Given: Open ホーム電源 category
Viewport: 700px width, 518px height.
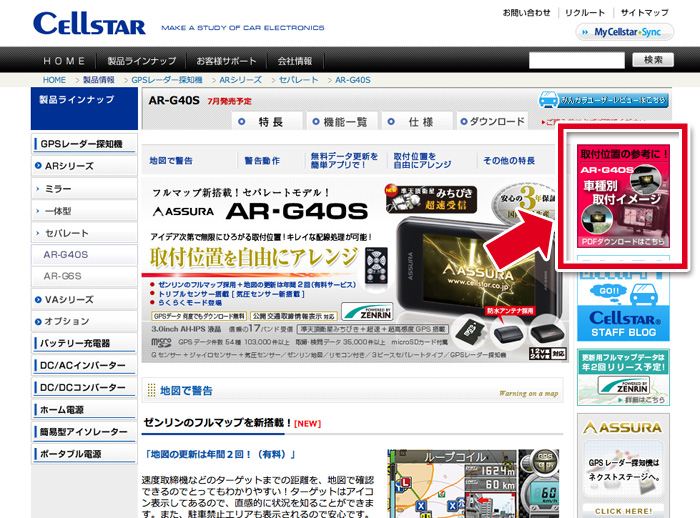Looking at the screenshot, I should [x=84, y=409].
